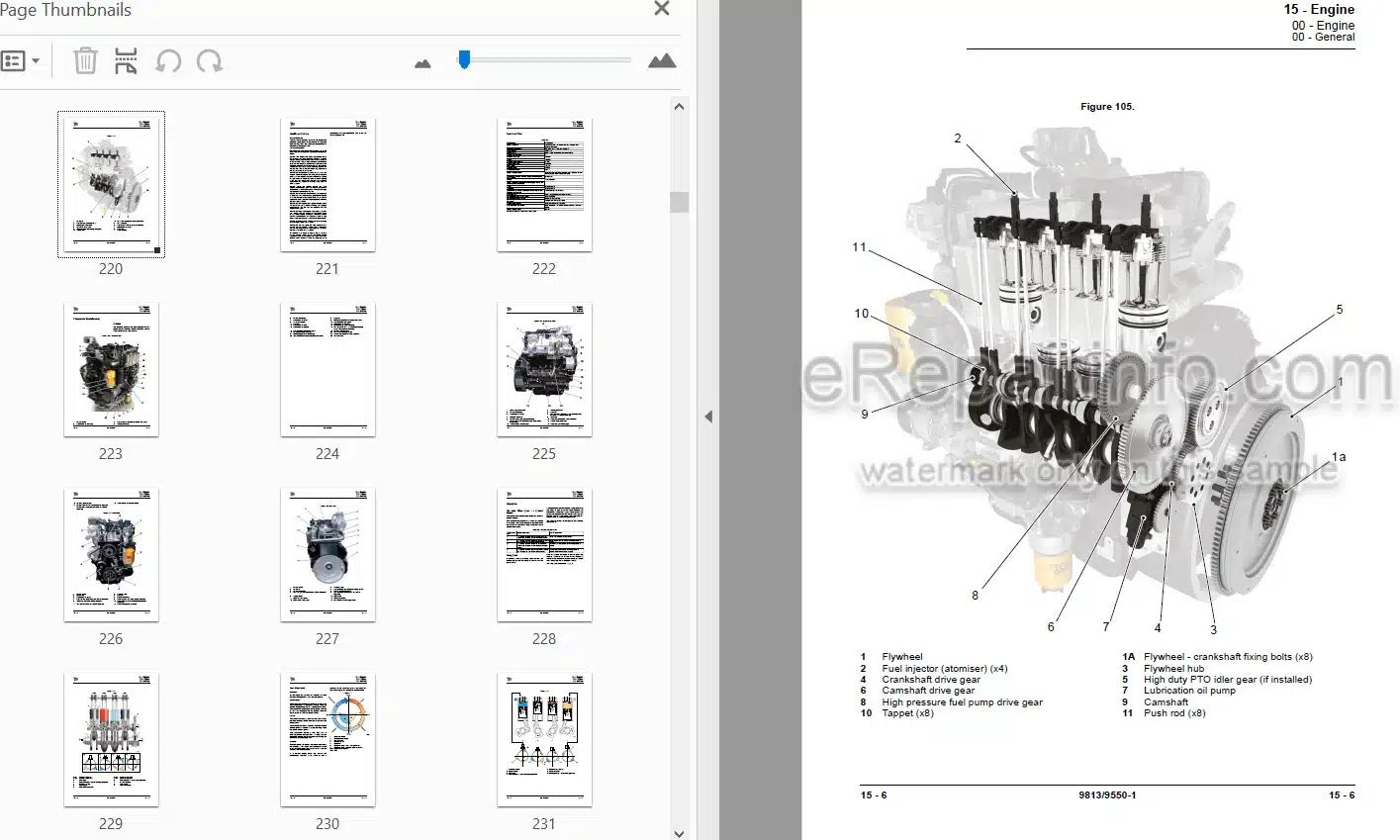Image resolution: width=1400 pixels, height=840 pixels.
Task: Collapse the side panel with left arrow
Action: [708, 417]
